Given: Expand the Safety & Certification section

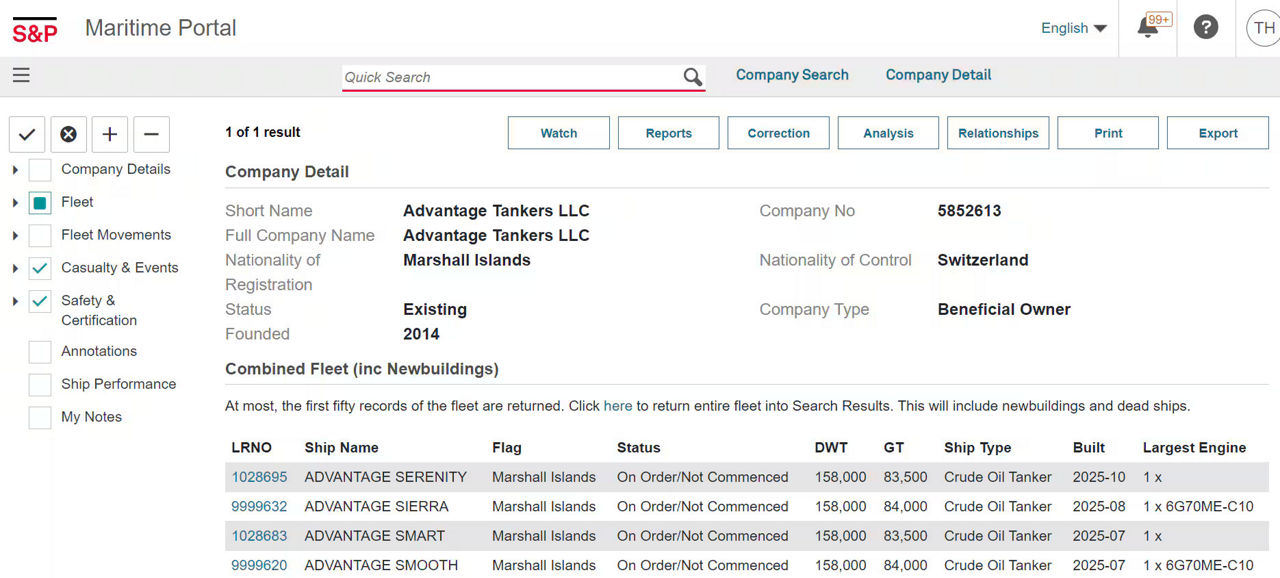Looking at the screenshot, I should click(x=15, y=301).
